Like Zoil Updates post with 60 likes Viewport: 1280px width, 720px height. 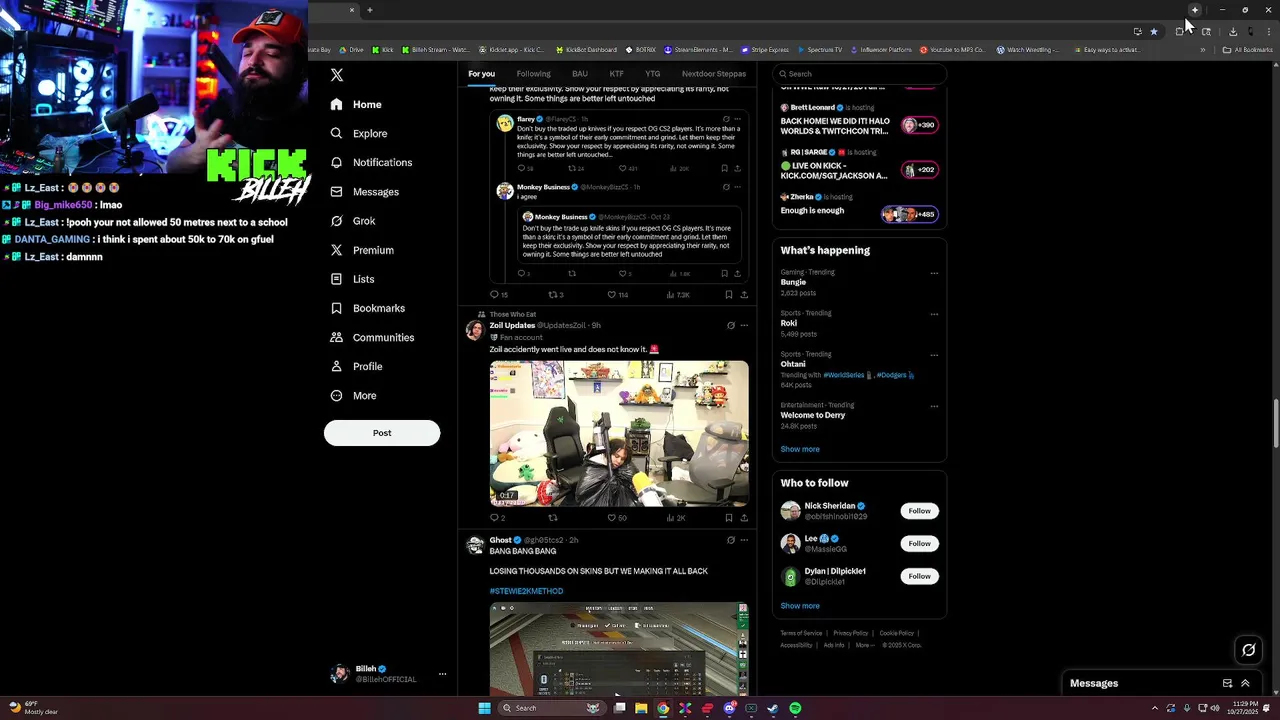click(x=617, y=518)
